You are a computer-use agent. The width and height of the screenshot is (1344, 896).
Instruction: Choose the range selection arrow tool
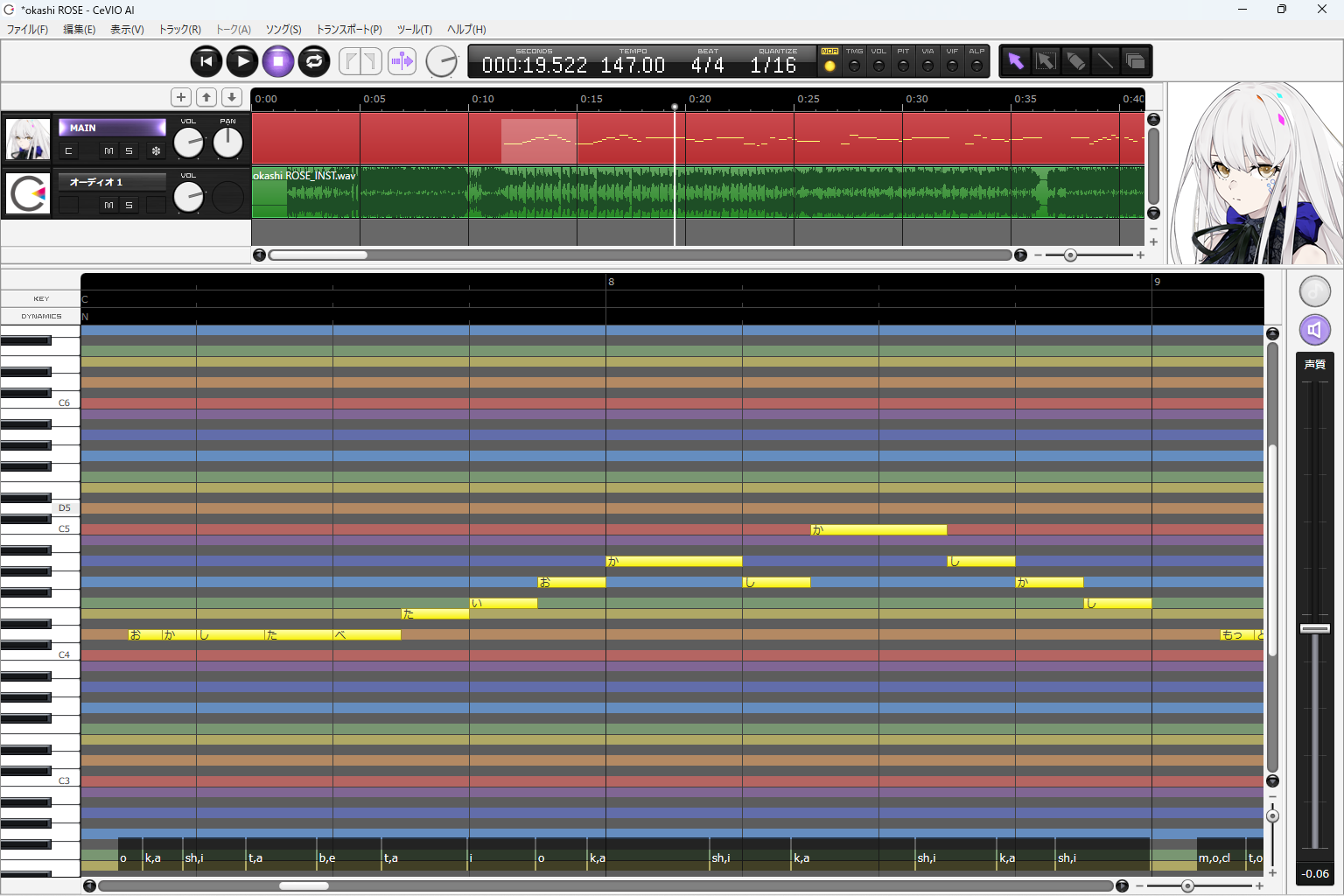(1046, 61)
